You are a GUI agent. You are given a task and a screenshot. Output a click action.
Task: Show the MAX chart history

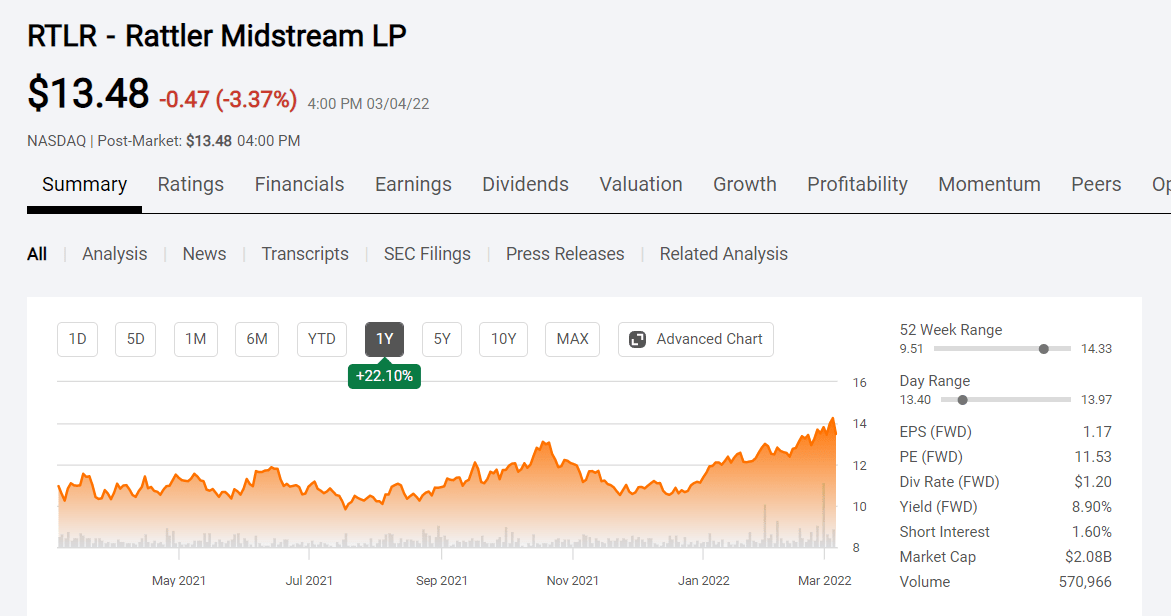[572, 339]
